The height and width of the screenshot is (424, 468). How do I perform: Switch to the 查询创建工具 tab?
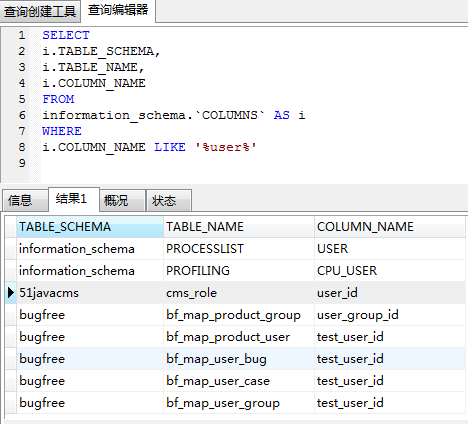[40, 12]
